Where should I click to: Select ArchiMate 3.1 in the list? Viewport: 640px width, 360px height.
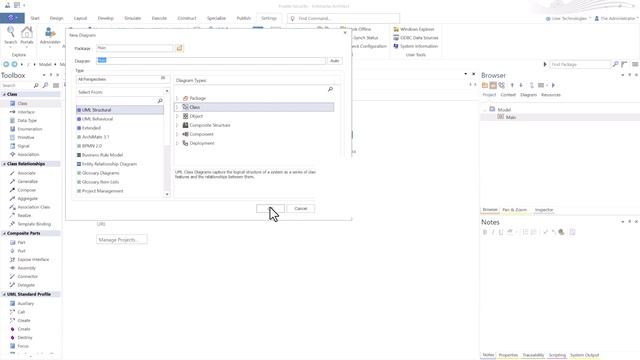tap(96, 137)
